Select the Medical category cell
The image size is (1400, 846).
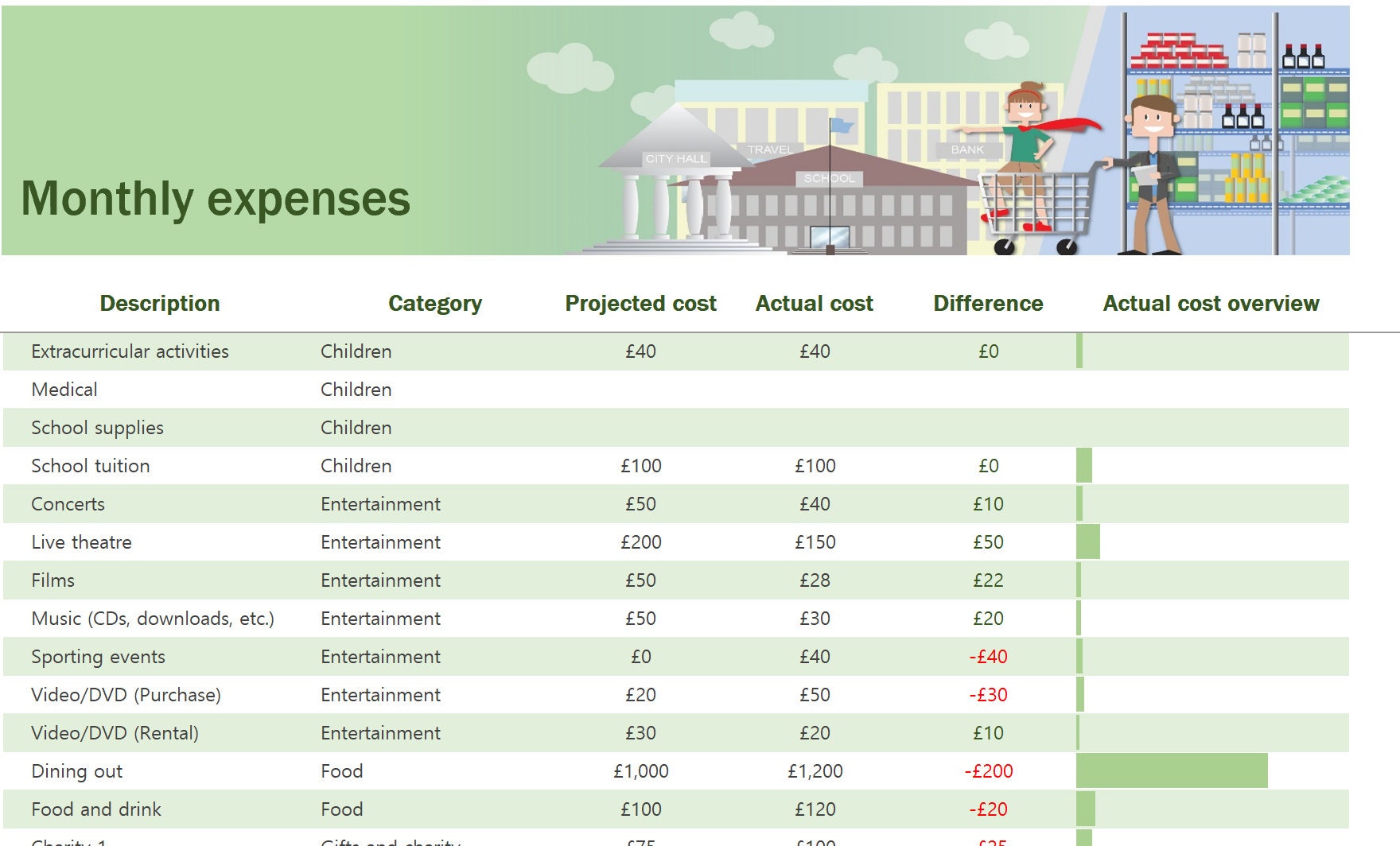(x=356, y=390)
